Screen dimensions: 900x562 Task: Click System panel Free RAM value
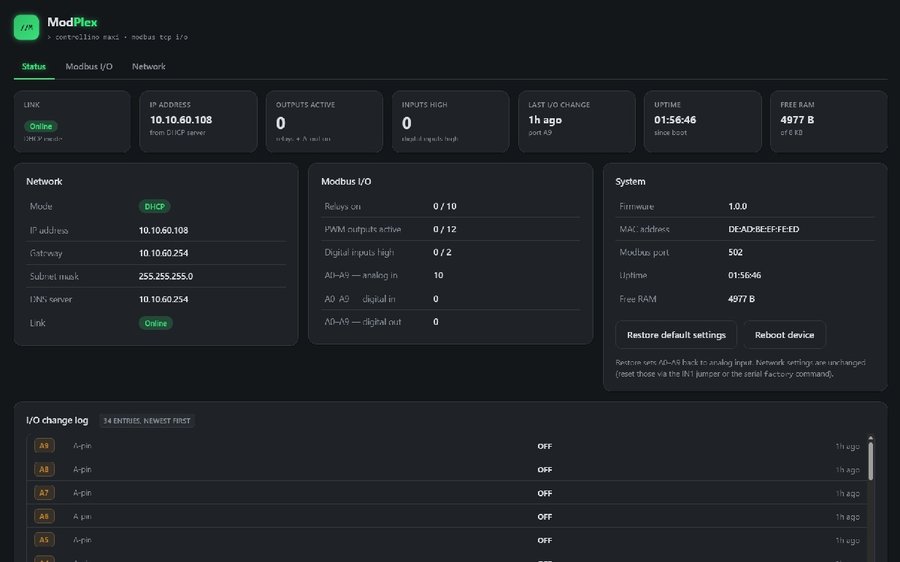tap(741, 299)
